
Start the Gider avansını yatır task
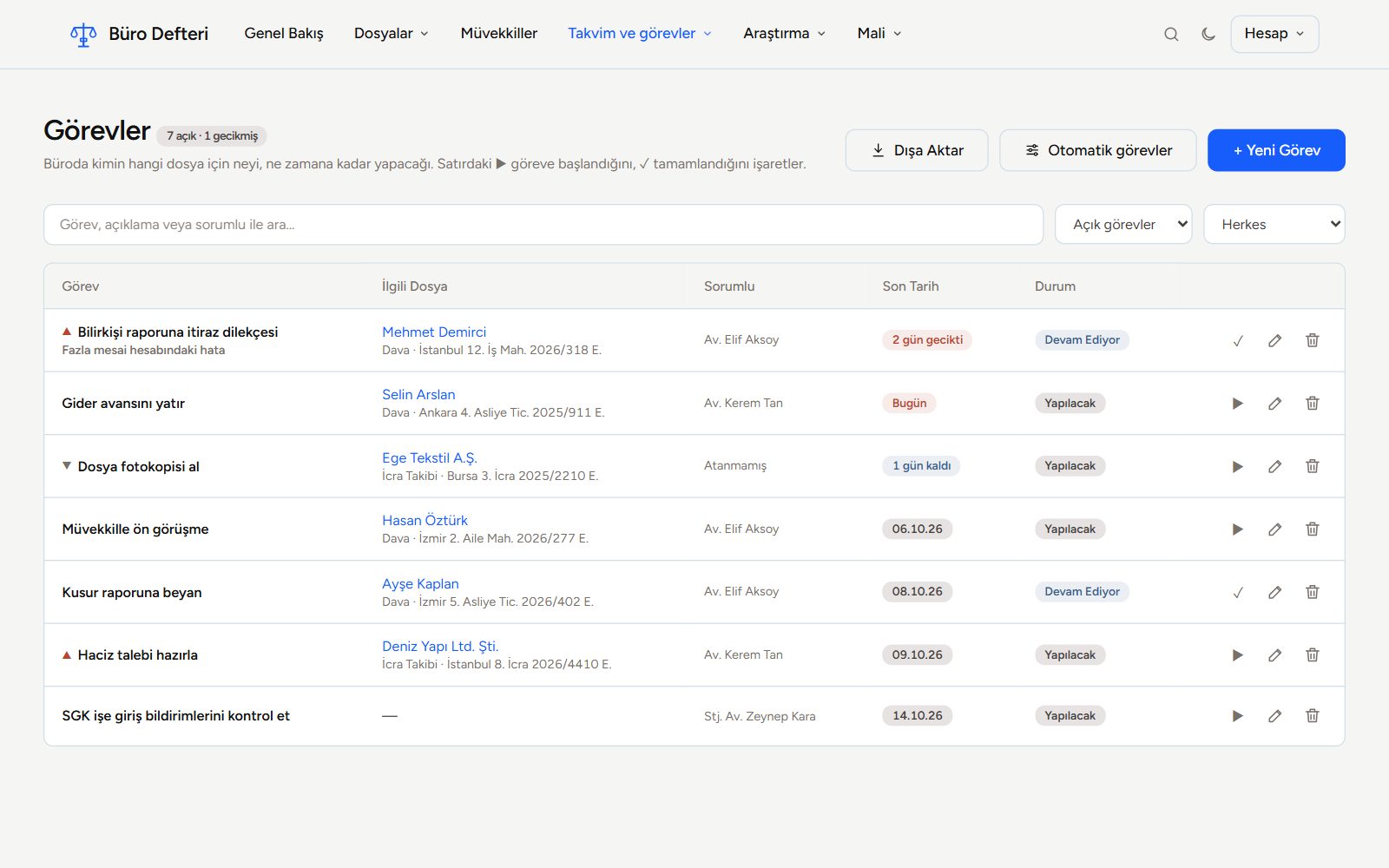click(x=1238, y=403)
